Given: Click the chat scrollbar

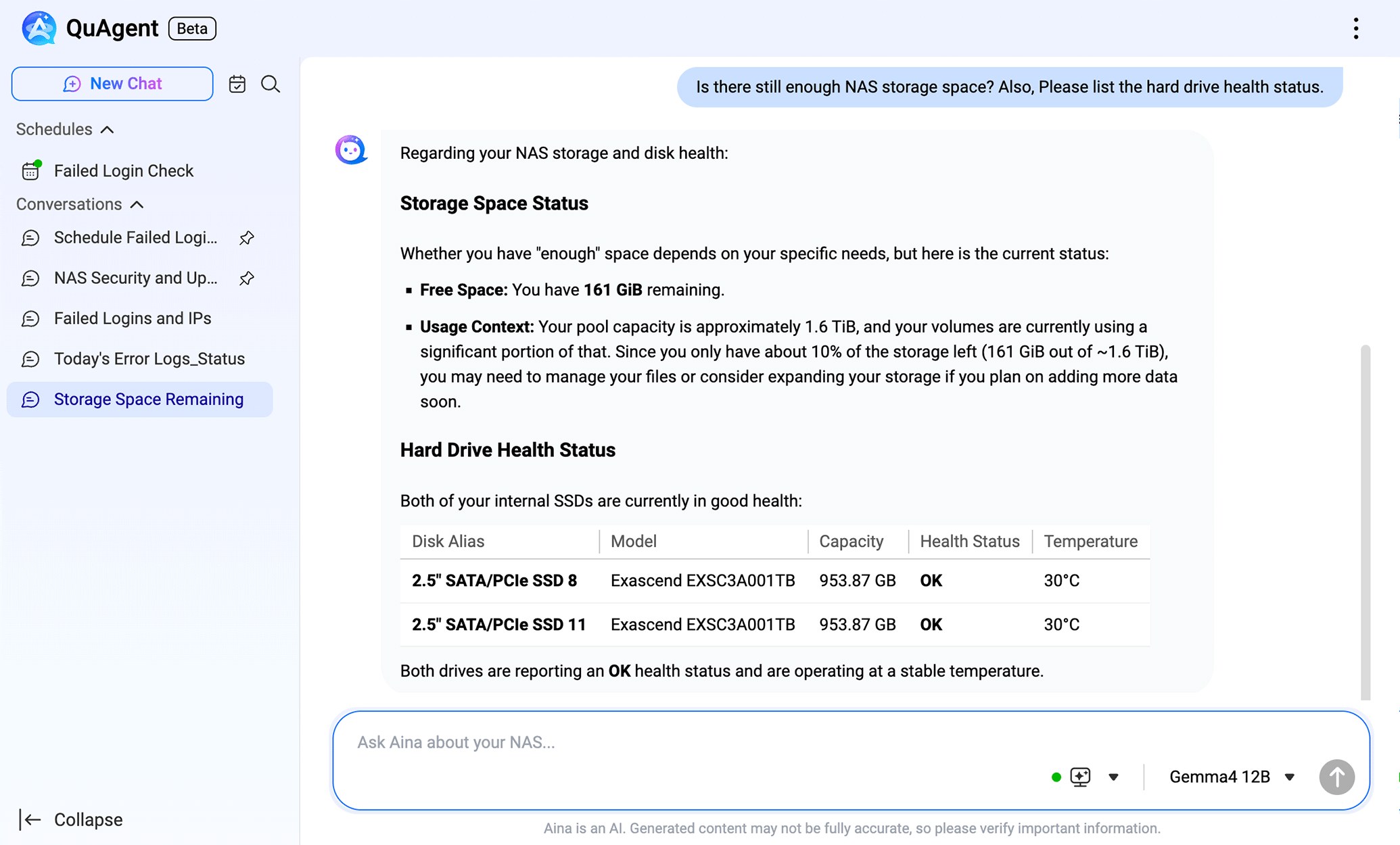Looking at the screenshot, I should [1366, 522].
